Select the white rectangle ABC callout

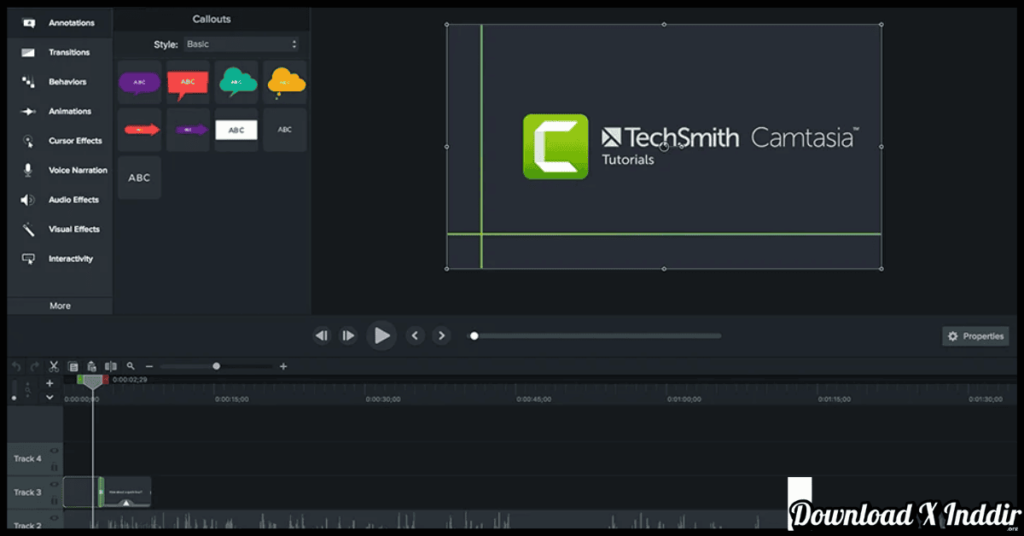(x=236, y=130)
